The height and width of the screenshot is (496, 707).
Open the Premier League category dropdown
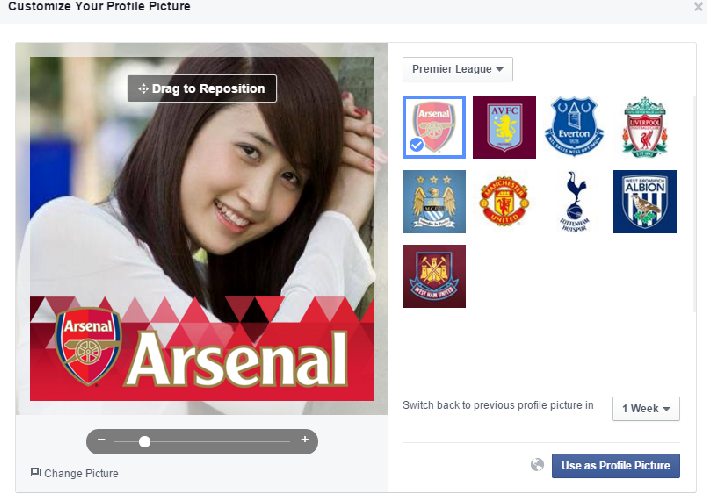[x=458, y=69]
